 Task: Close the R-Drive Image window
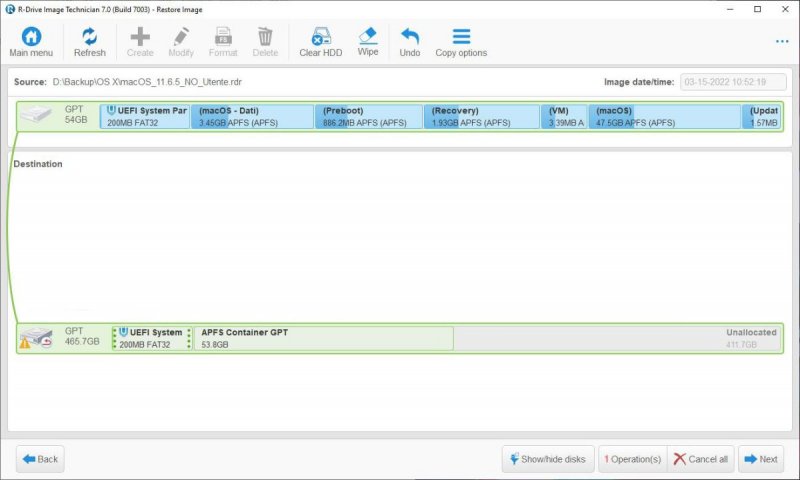pos(785,9)
